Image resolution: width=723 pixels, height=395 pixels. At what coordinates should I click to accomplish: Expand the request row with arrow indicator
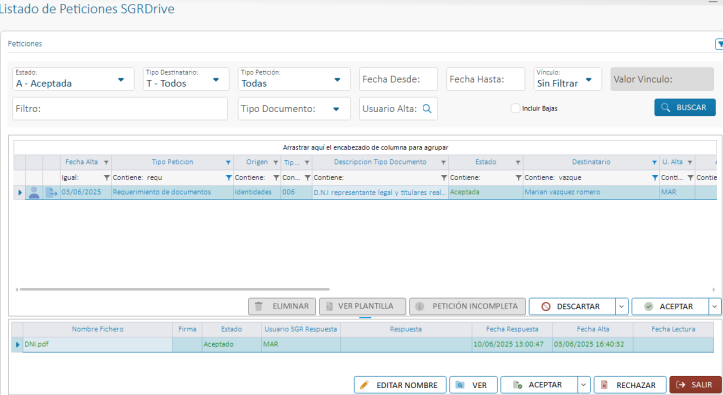(x=20, y=192)
